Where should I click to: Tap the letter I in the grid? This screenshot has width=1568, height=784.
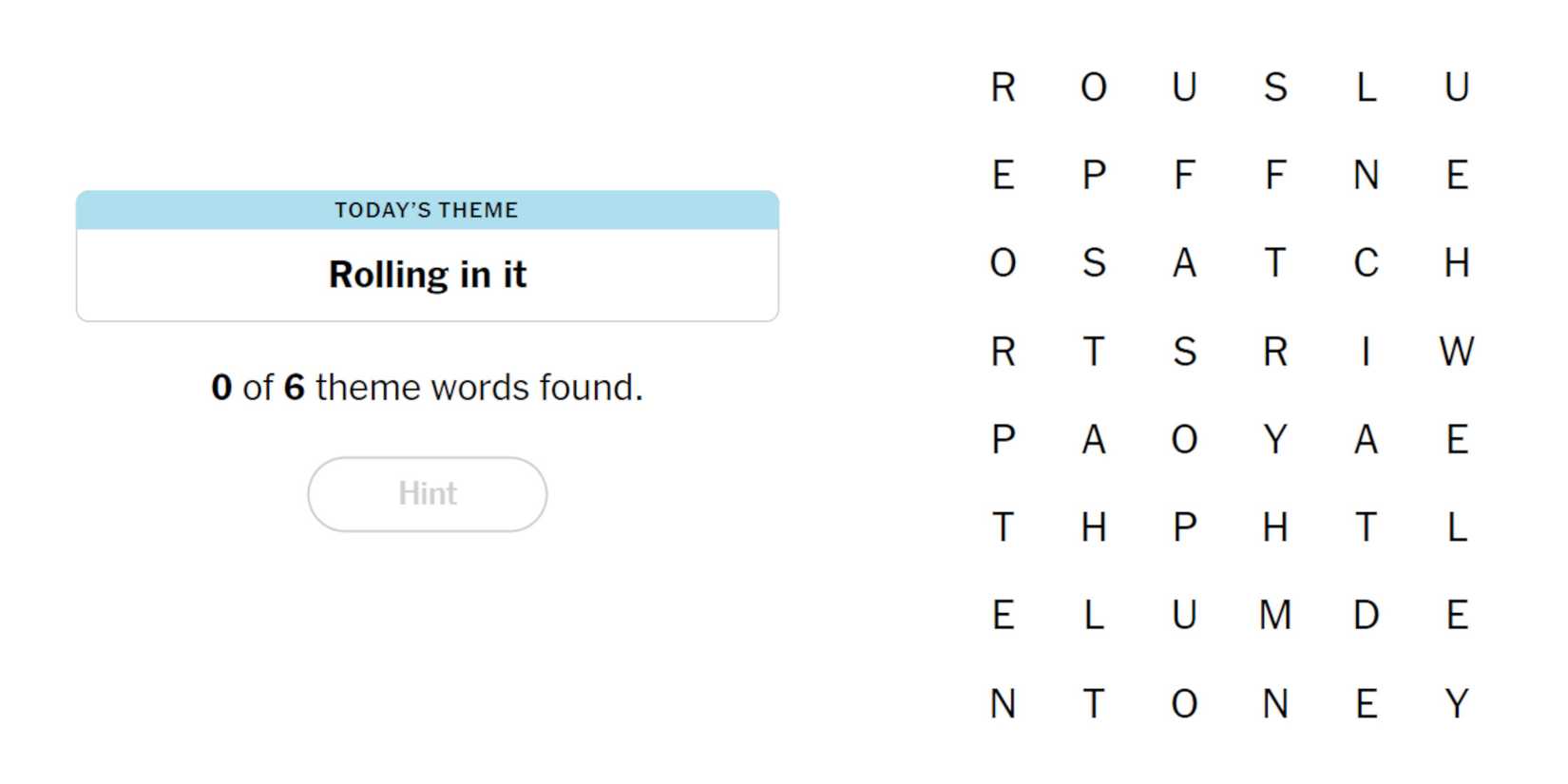point(1366,352)
